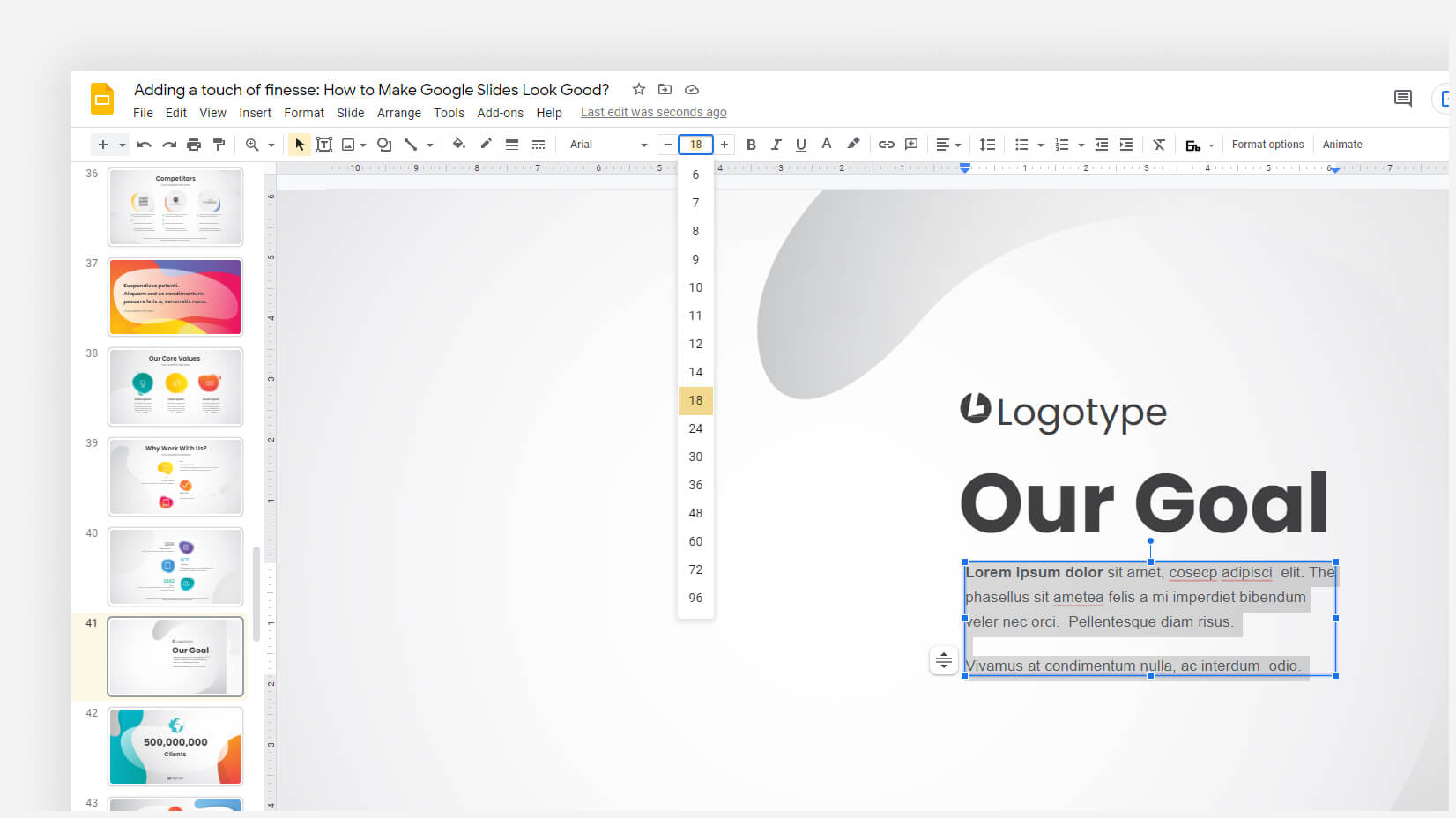
Task: Select the Text box tool
Action: pos(324,144)
